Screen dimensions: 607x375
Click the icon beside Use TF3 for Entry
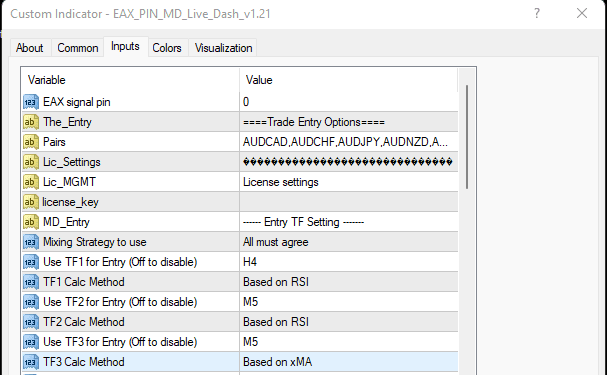(x=31, y=342)
